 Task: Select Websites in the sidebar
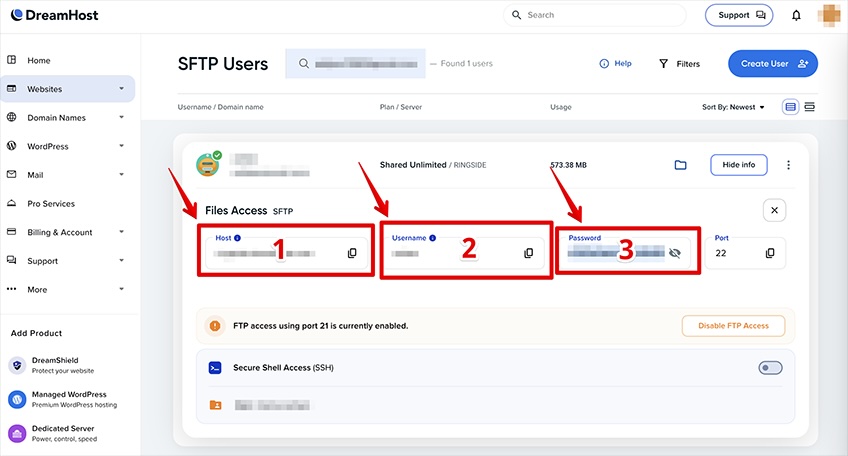click(x=45, y=89)
